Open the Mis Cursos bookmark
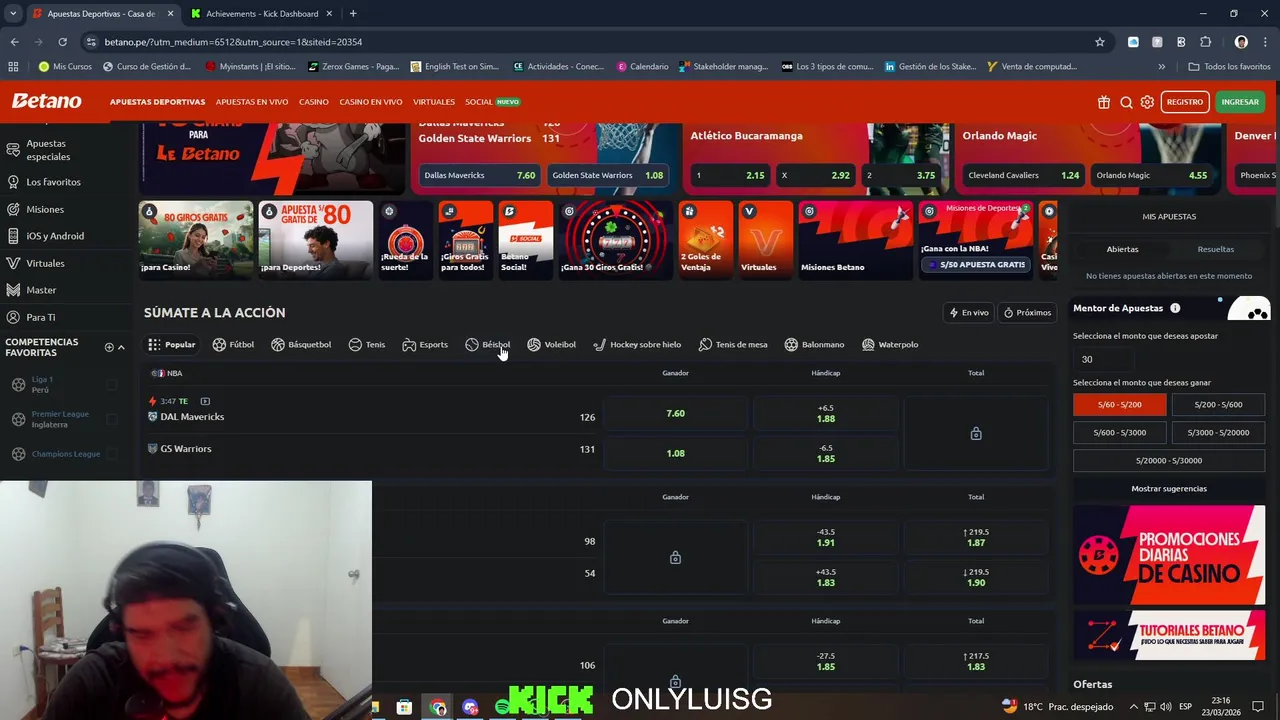This screenshot has height=720, width=1280. pyautogui.click(x=65, y=67)
